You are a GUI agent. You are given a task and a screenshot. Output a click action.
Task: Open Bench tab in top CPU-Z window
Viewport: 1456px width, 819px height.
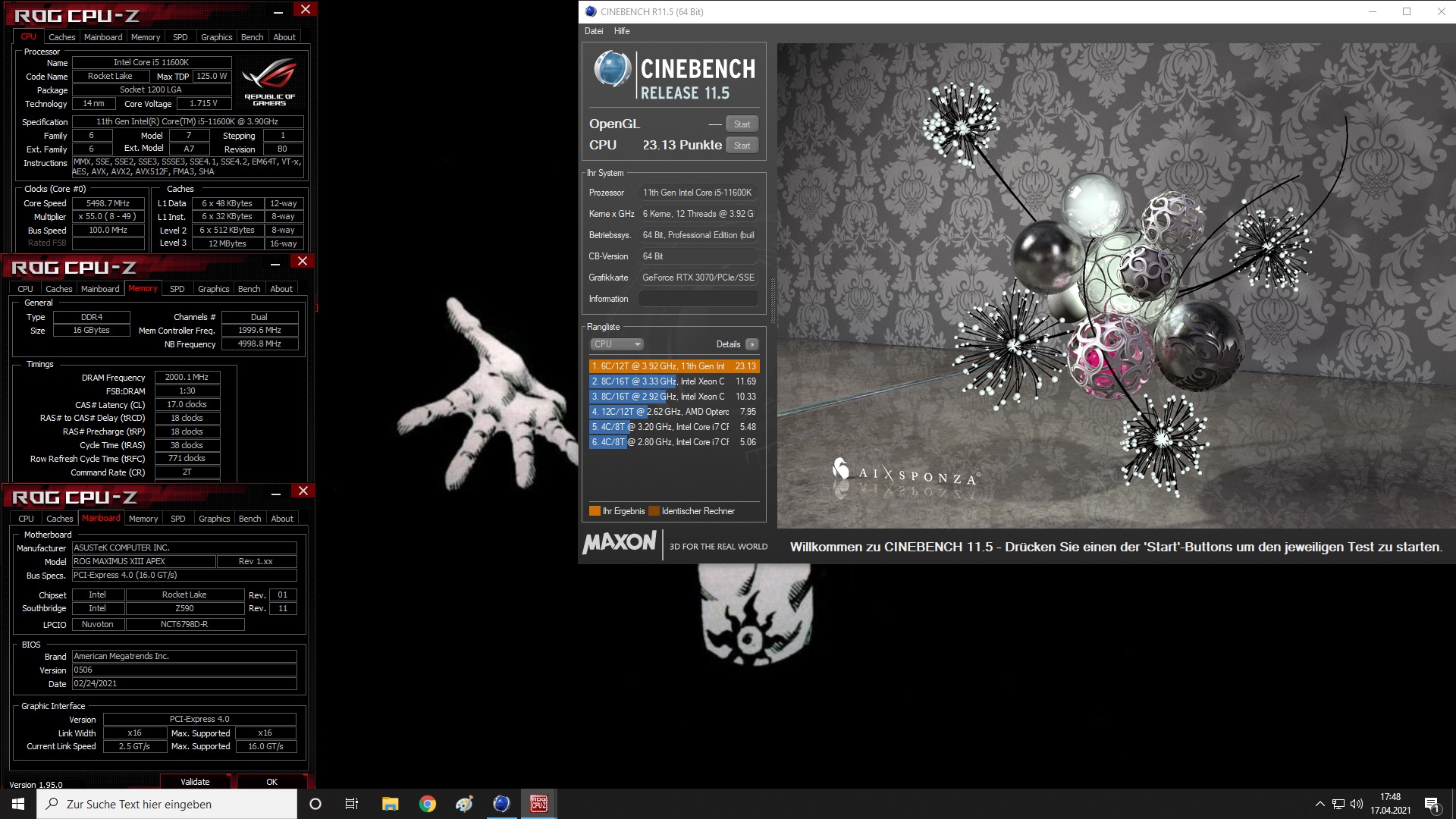click(x=253, y=37)
